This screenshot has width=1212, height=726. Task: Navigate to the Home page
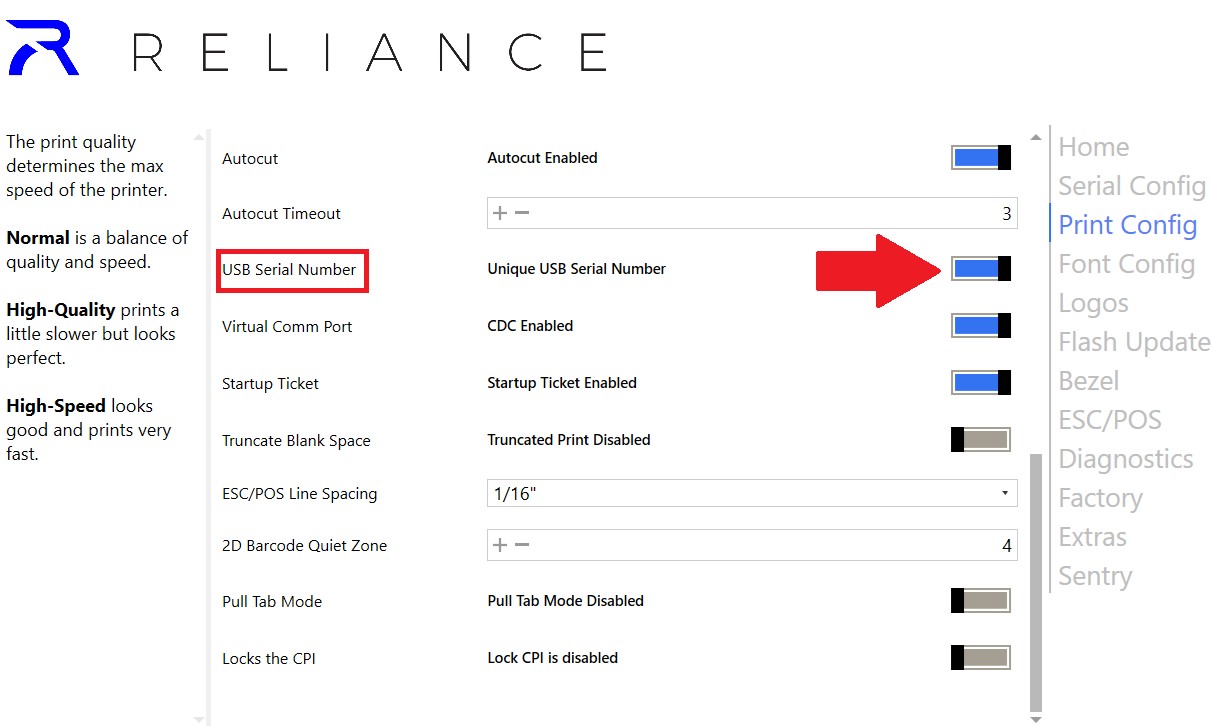pyautogui.click(x=1093, y=147)
